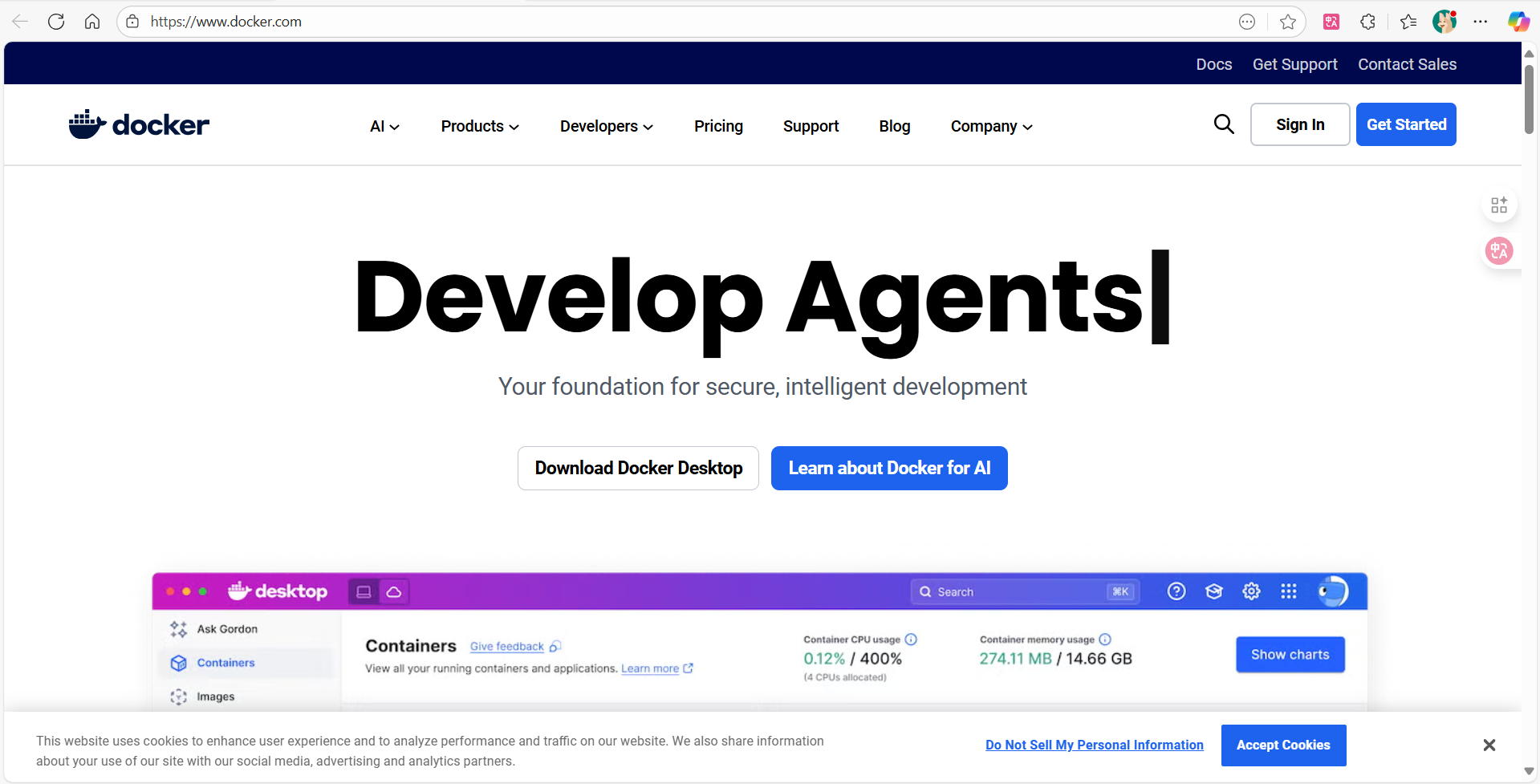This screenshot has width=1540, height=784.
Task: Select Ask Gordon in Docker Desktop sidebar
Action: [x=227, y=629]
